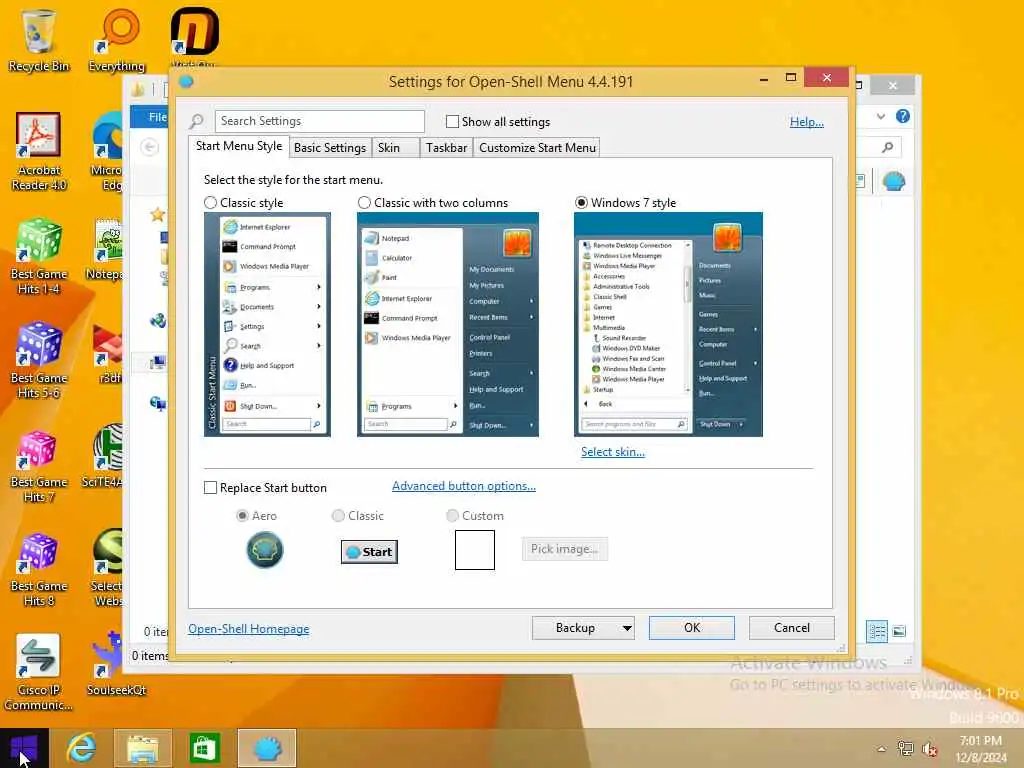Select Classic with two columns option

pyautogui.click(x=364, y=202)
